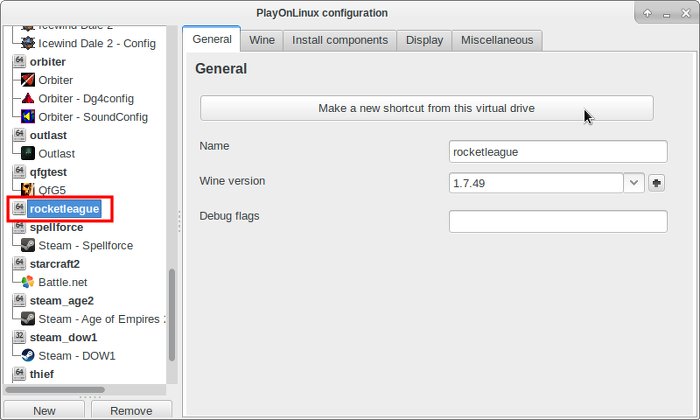Select the outlast virtual drive

(x=48, y=135)
